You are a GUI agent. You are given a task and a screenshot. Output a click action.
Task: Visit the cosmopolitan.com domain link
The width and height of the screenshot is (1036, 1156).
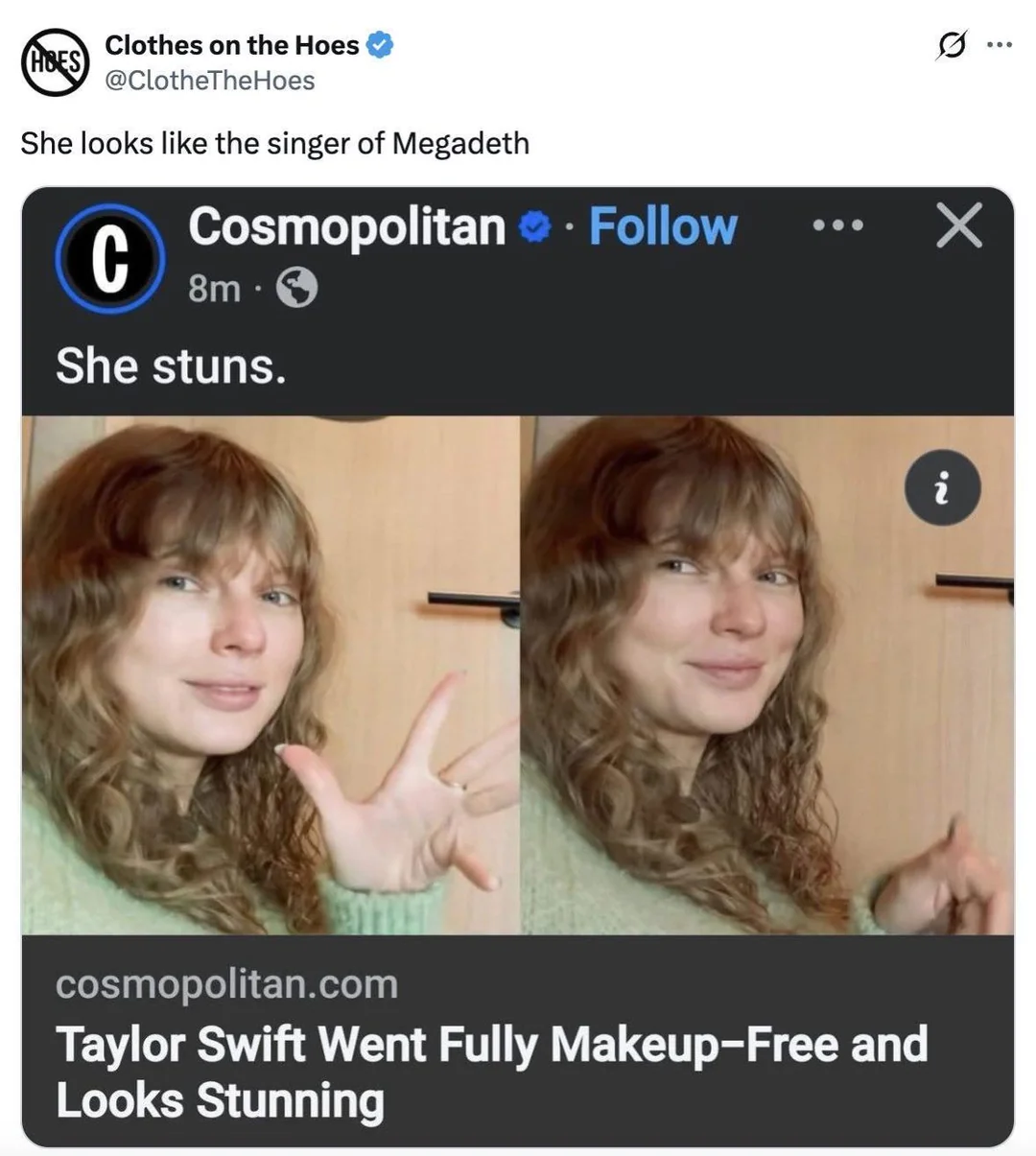(x=226, y=984)
